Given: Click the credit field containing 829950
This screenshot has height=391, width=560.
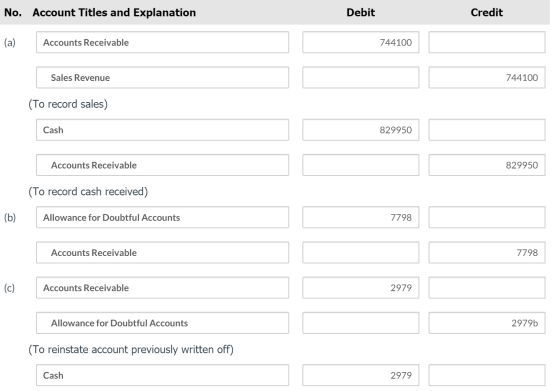Looking at the screenshot, I should pos(487,165).
